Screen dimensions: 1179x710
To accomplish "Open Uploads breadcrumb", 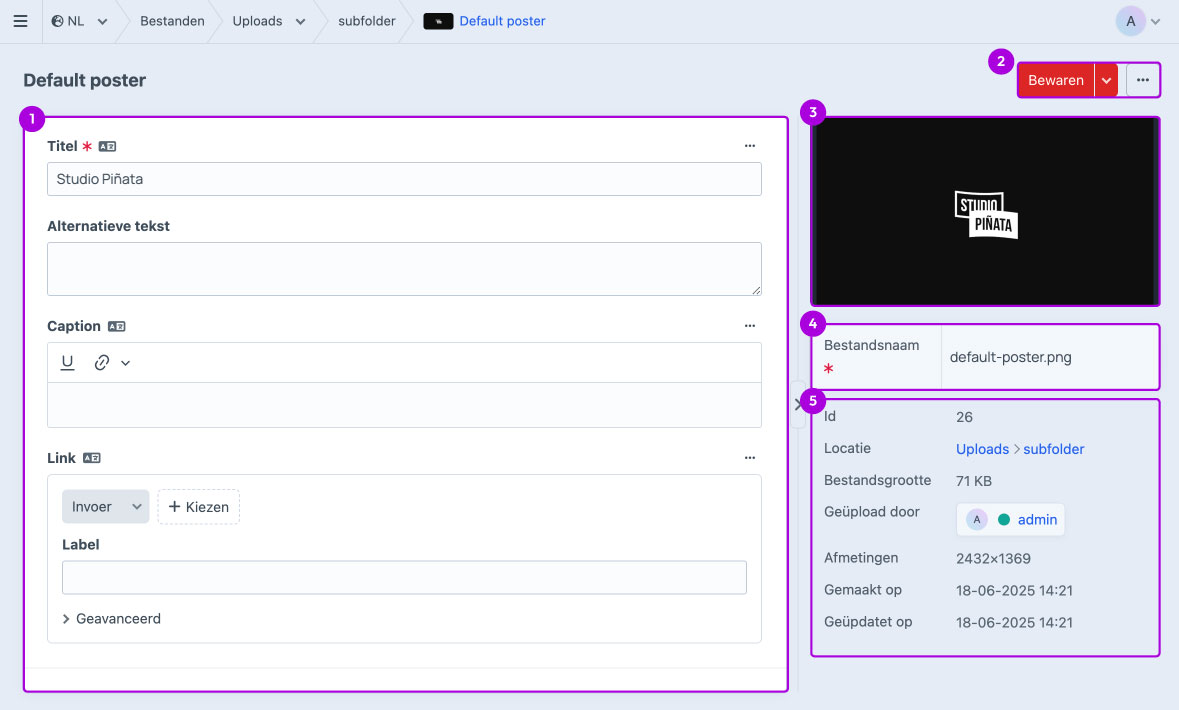I will tap(257, 21).
